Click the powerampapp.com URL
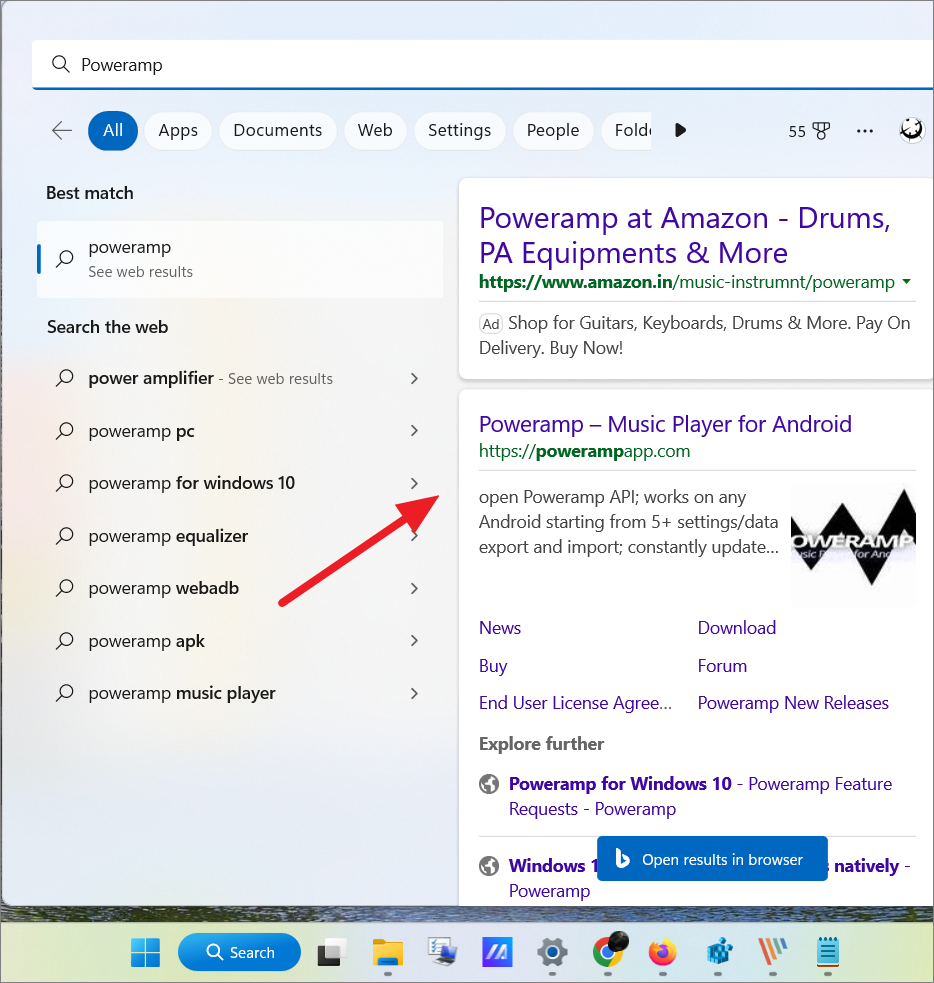This screenshot has width=934, height=983. pos(584,451)
